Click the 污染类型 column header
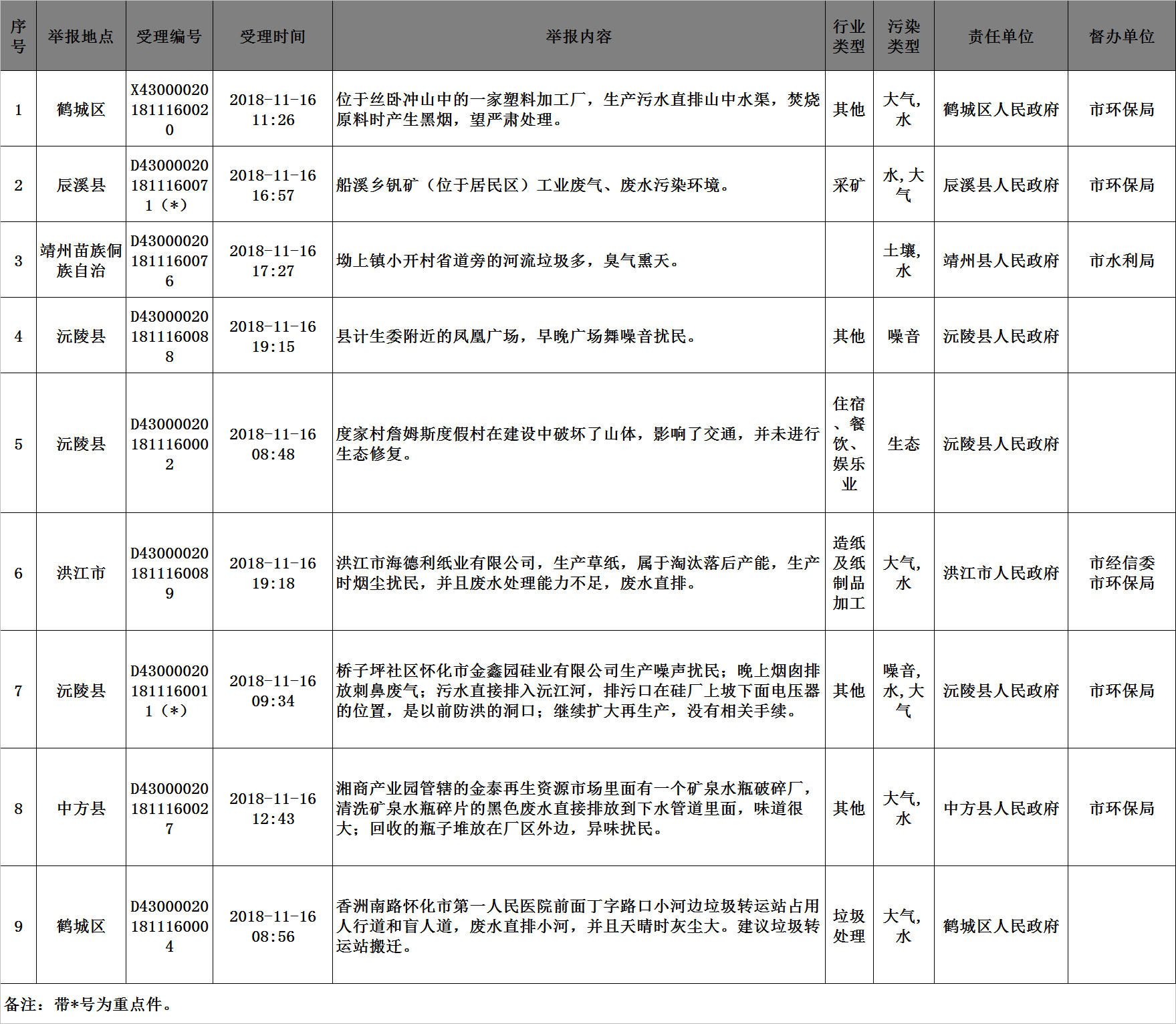1176x1024 pixels. pyautogui.click(x=904, y=36)
